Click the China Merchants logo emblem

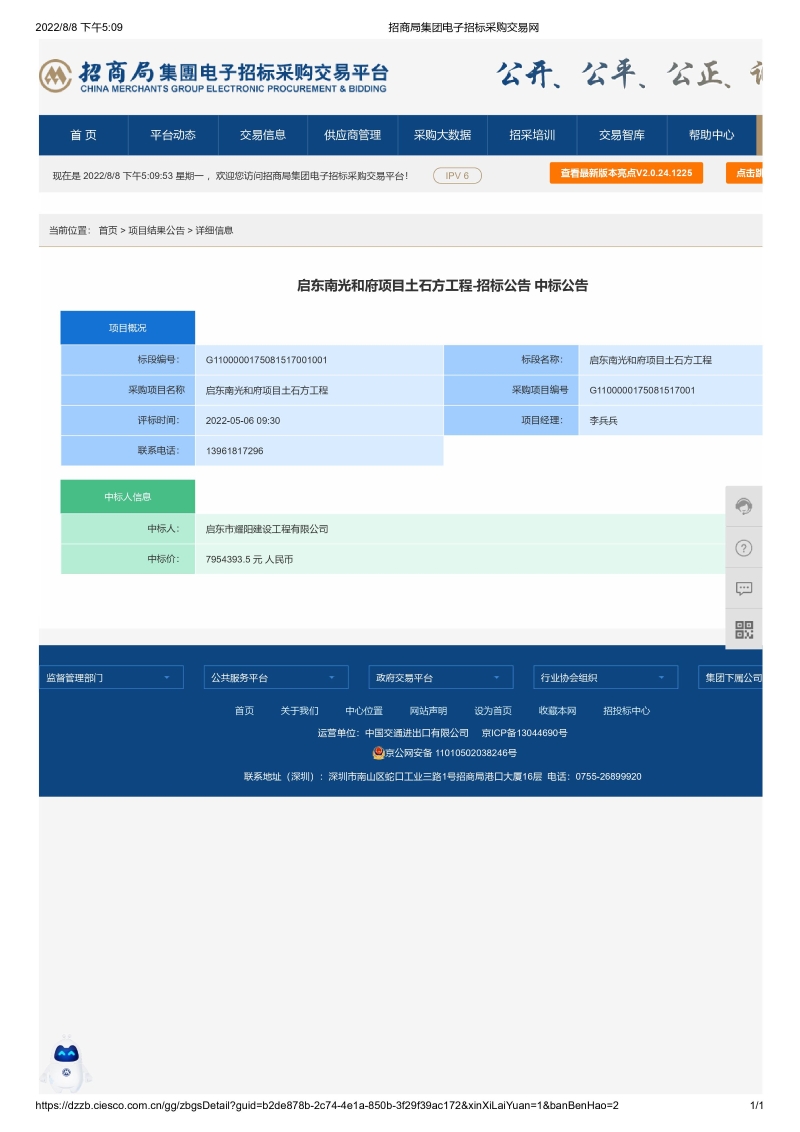pos(55,76)
